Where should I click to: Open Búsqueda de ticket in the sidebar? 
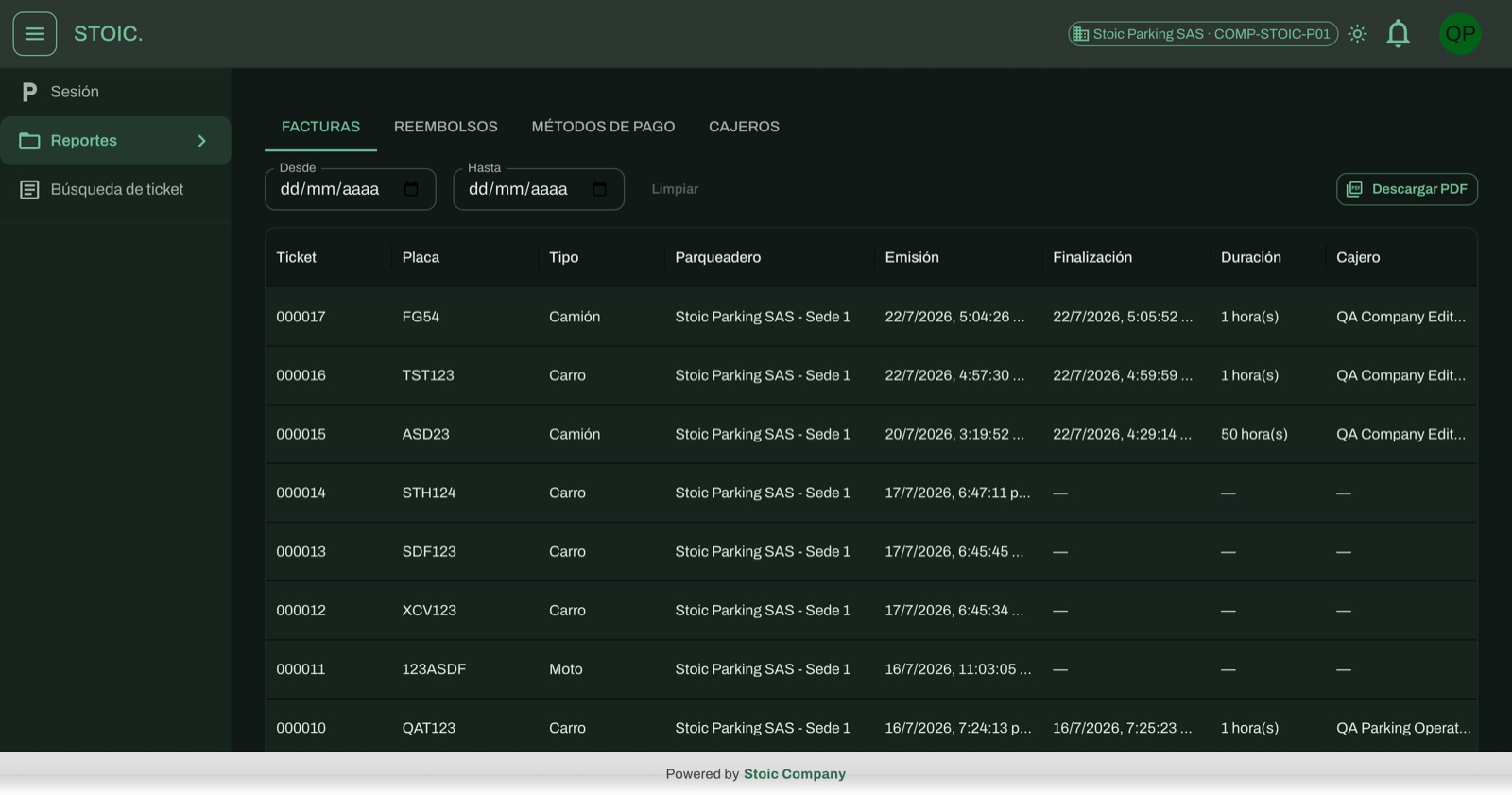click(x=115, y=190)
